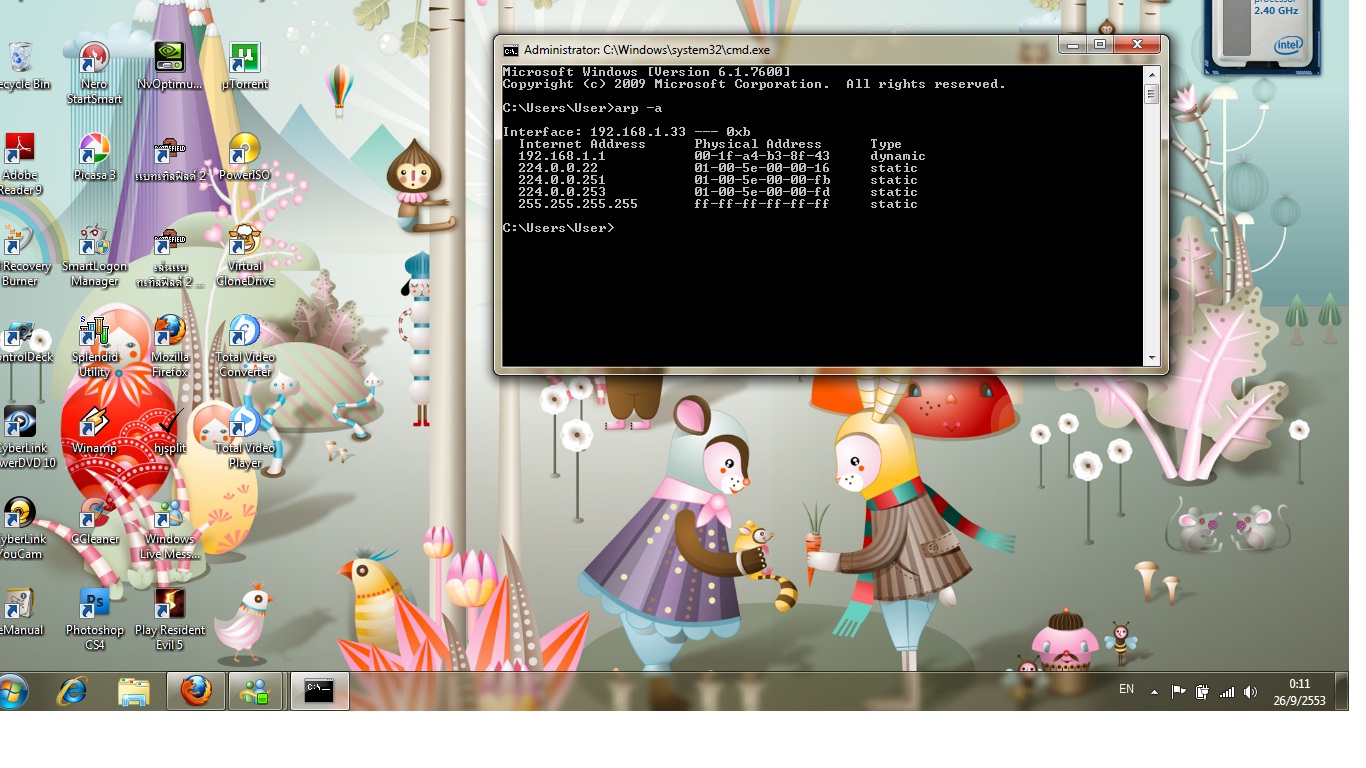Click the Play Resident Evil 5 shortcut
The image size is (1366, 768).
(170, 619)
